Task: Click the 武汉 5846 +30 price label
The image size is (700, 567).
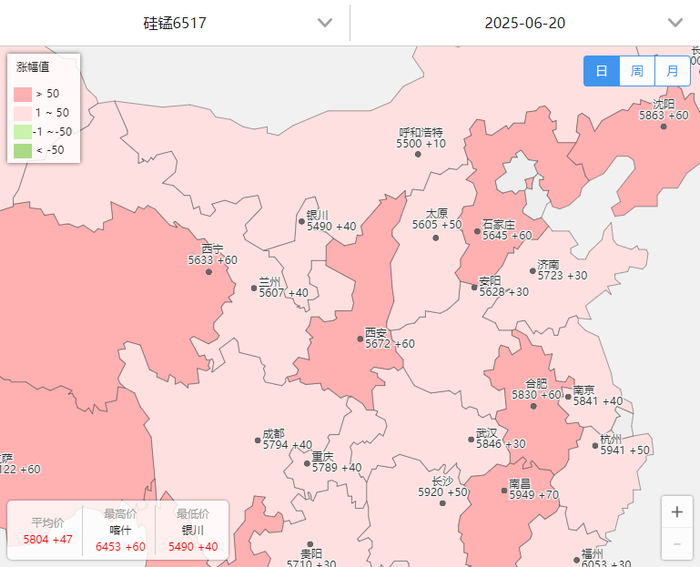Action: click(500, 438)
